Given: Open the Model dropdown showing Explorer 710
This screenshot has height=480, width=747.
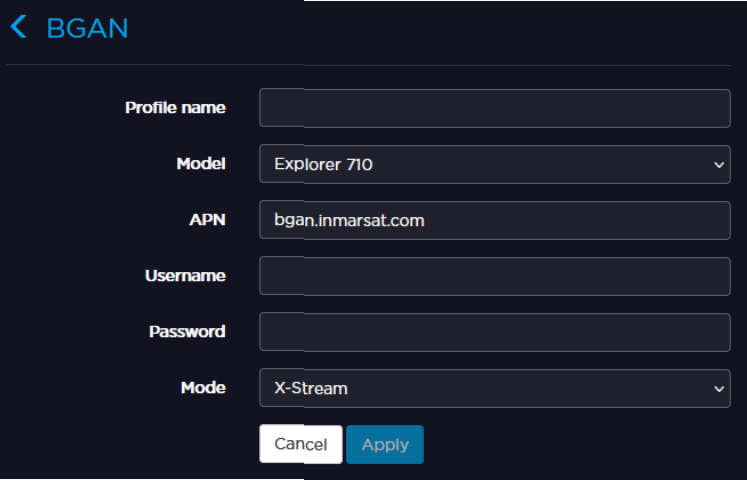Looking at the screenshot, I should (480, 164).
